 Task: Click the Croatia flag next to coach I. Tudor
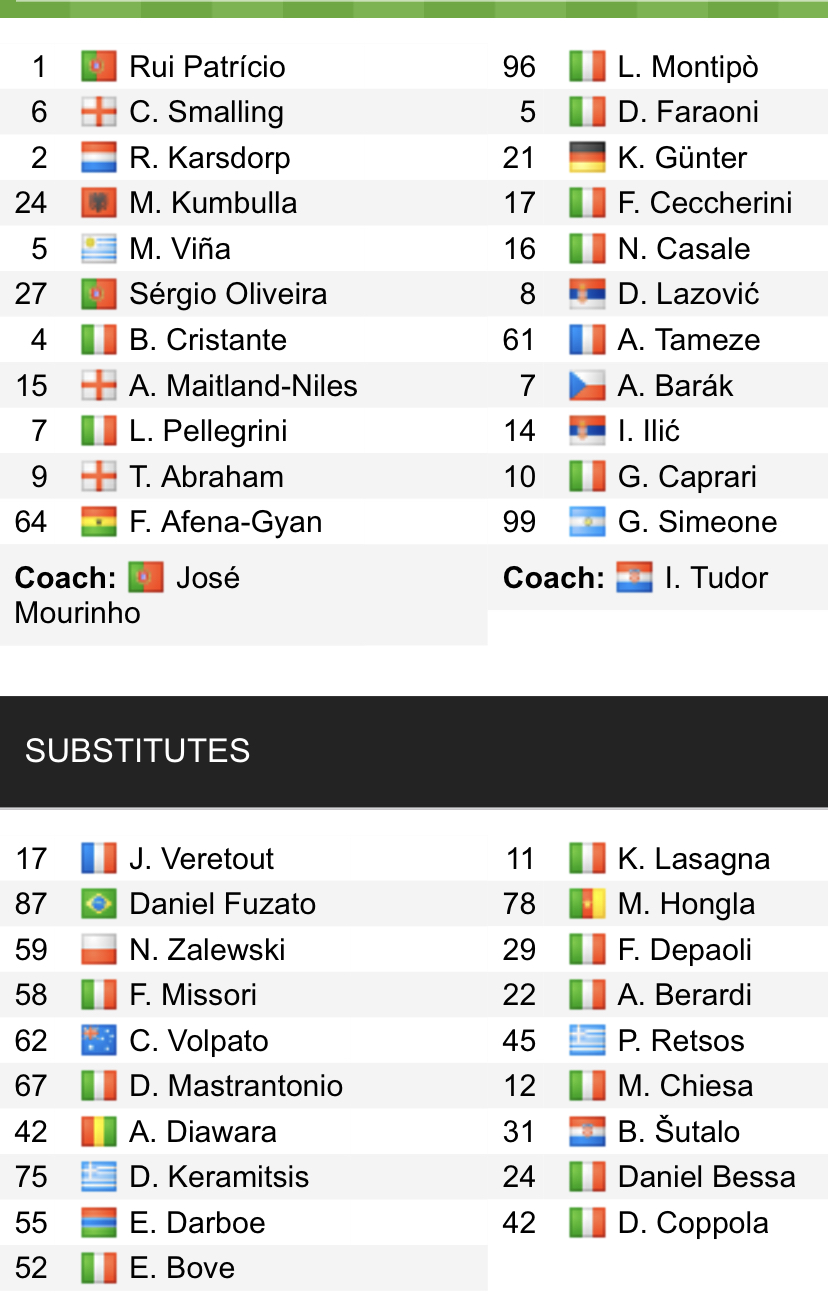635,578
